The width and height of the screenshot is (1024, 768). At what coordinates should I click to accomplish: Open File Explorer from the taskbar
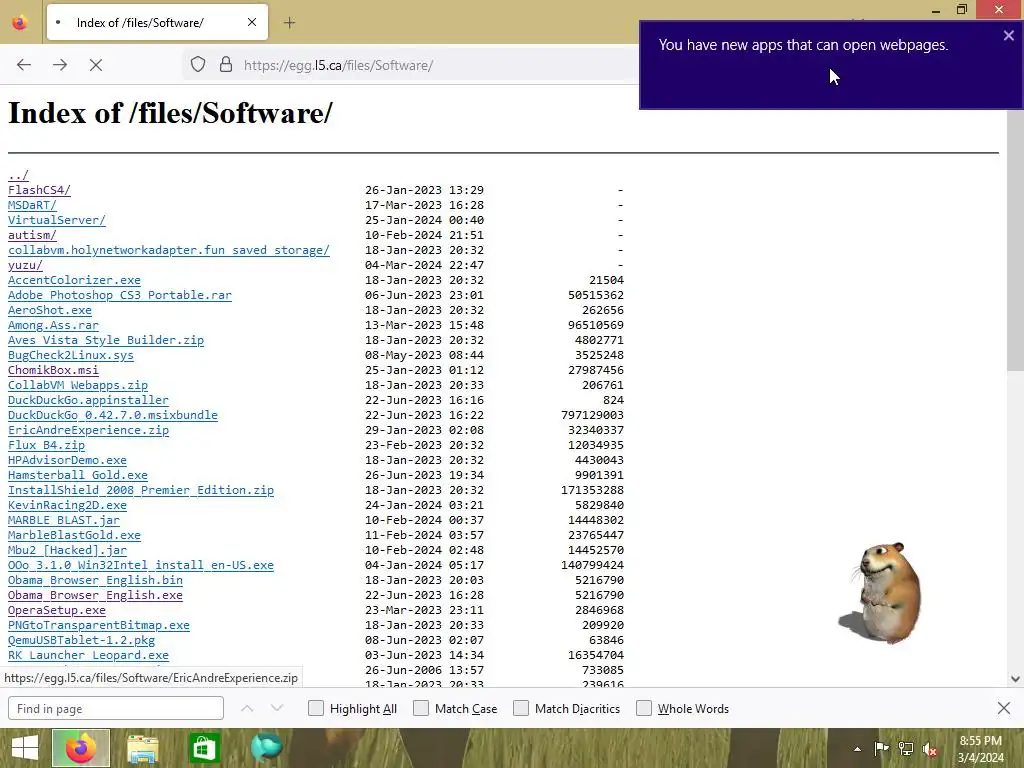pyautogui.click(x=142, y=748)
